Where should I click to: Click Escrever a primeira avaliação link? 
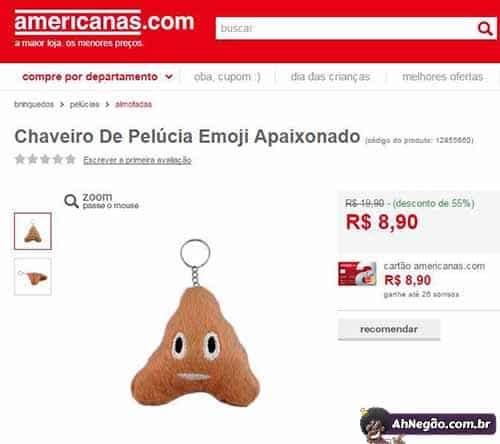(x=137, y=160)
